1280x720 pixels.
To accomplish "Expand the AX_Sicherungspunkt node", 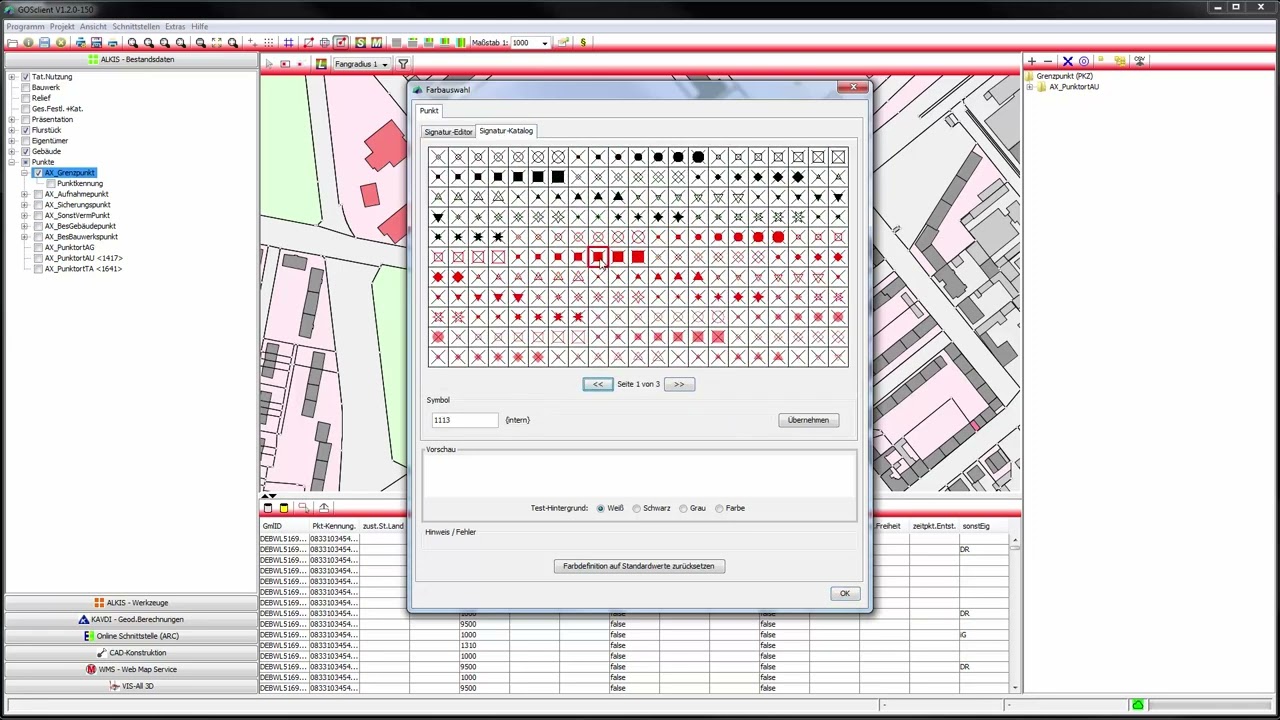I will [25, 205].
